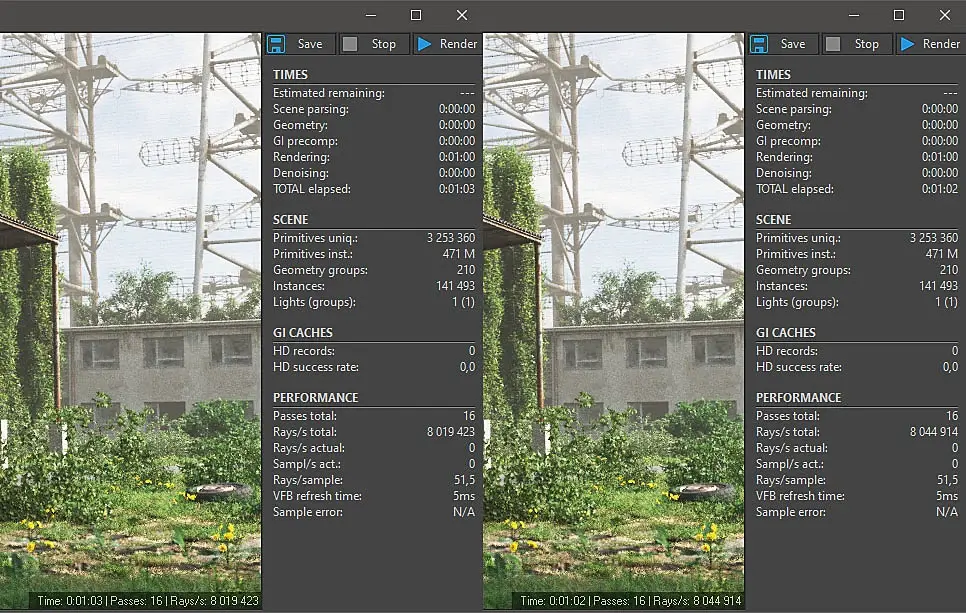Image resolution: width=966 pixels, height=613 pixels.
Task: Click the Rays/s total value 8 044 914
Action: [934, 432]
